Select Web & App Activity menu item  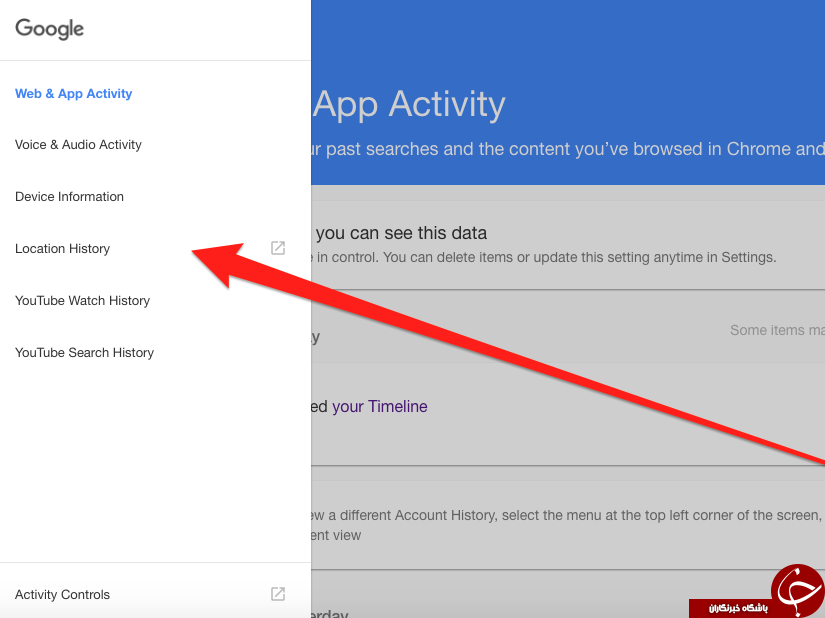click(74, 94)
